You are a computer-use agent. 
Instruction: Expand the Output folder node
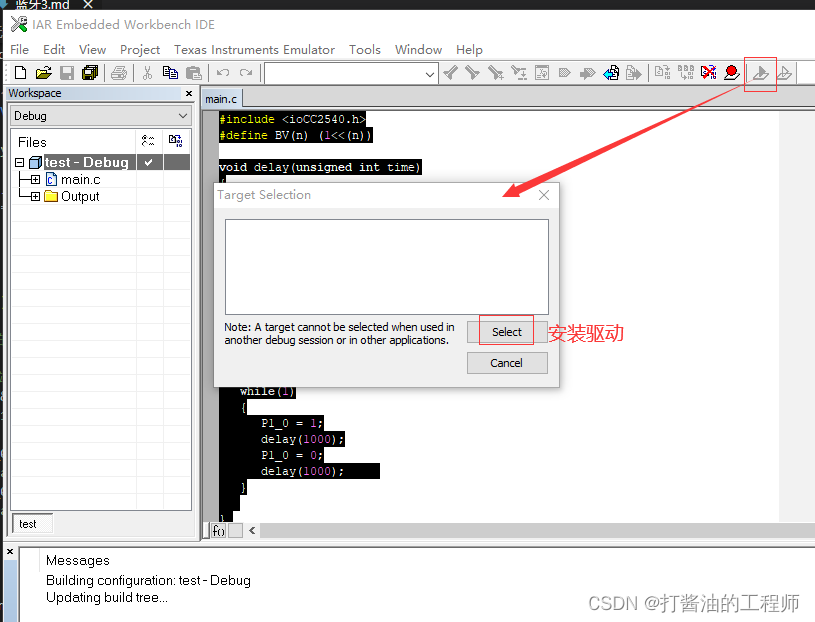35,196
